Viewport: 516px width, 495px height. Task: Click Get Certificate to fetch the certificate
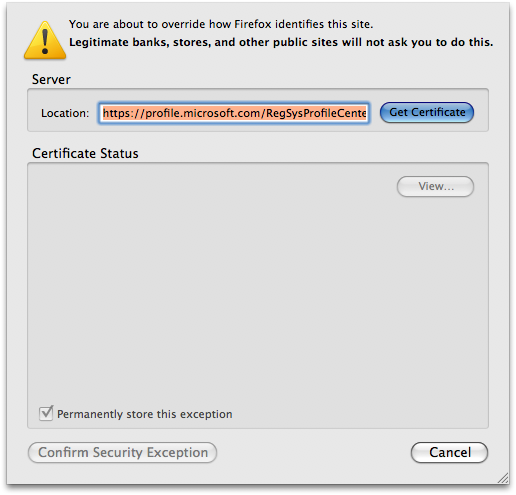point(427,112)
